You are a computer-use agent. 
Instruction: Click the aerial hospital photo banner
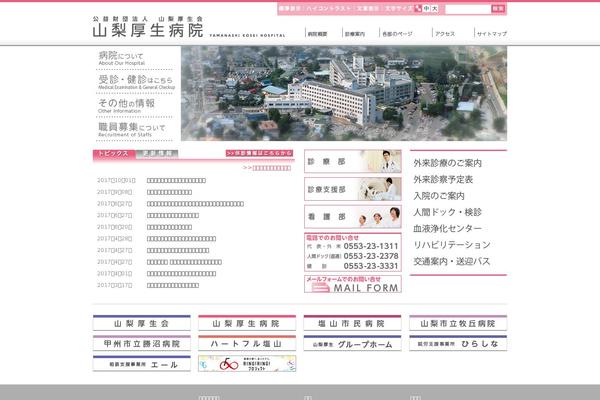344,93
